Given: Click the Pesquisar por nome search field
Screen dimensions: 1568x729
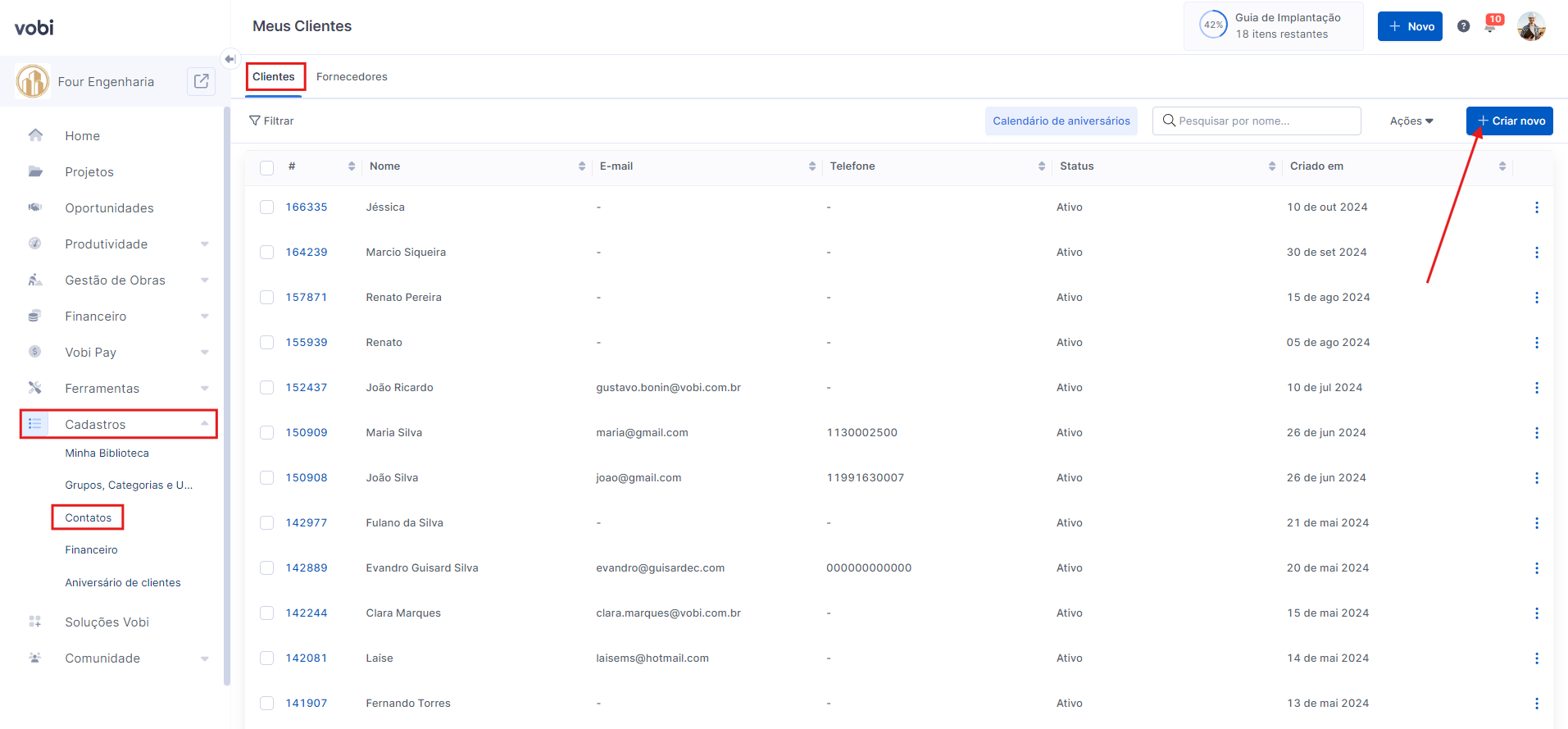Looking at the screenshot, I should [1257, 121].
